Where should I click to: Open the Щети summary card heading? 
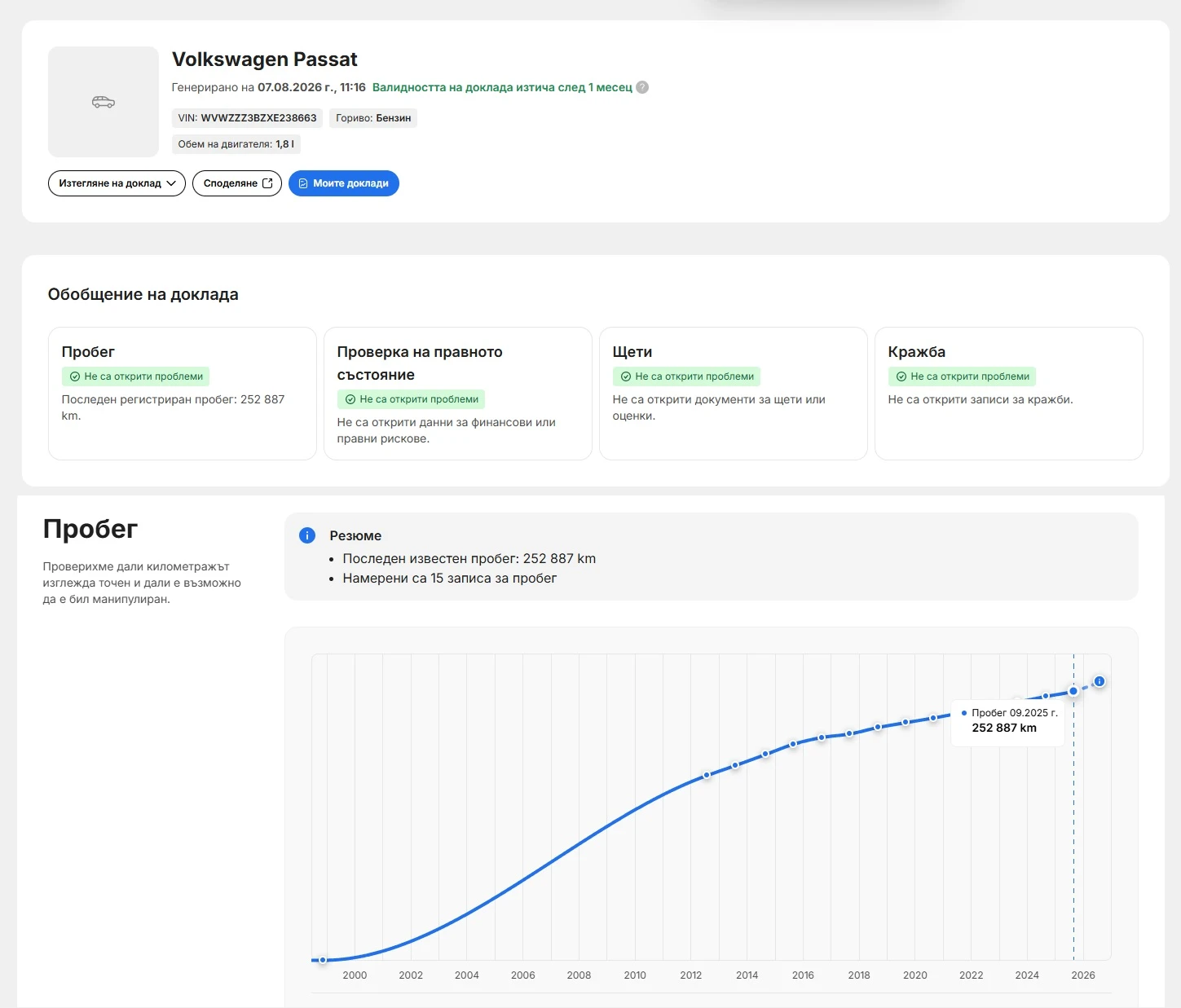(x=632, y=352)
